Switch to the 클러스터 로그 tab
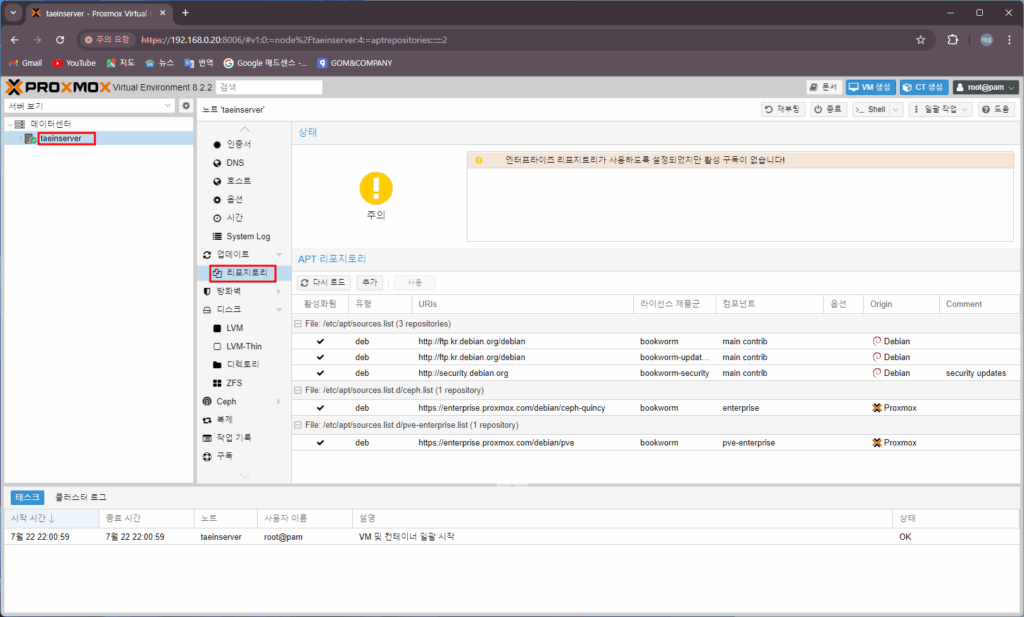 [x=80, y=498]
